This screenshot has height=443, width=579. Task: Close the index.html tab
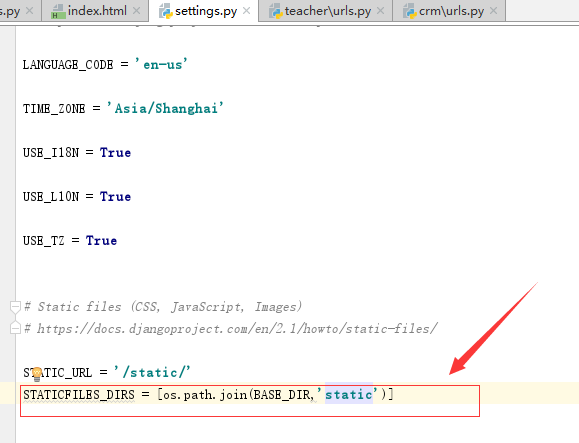(136, 11)
